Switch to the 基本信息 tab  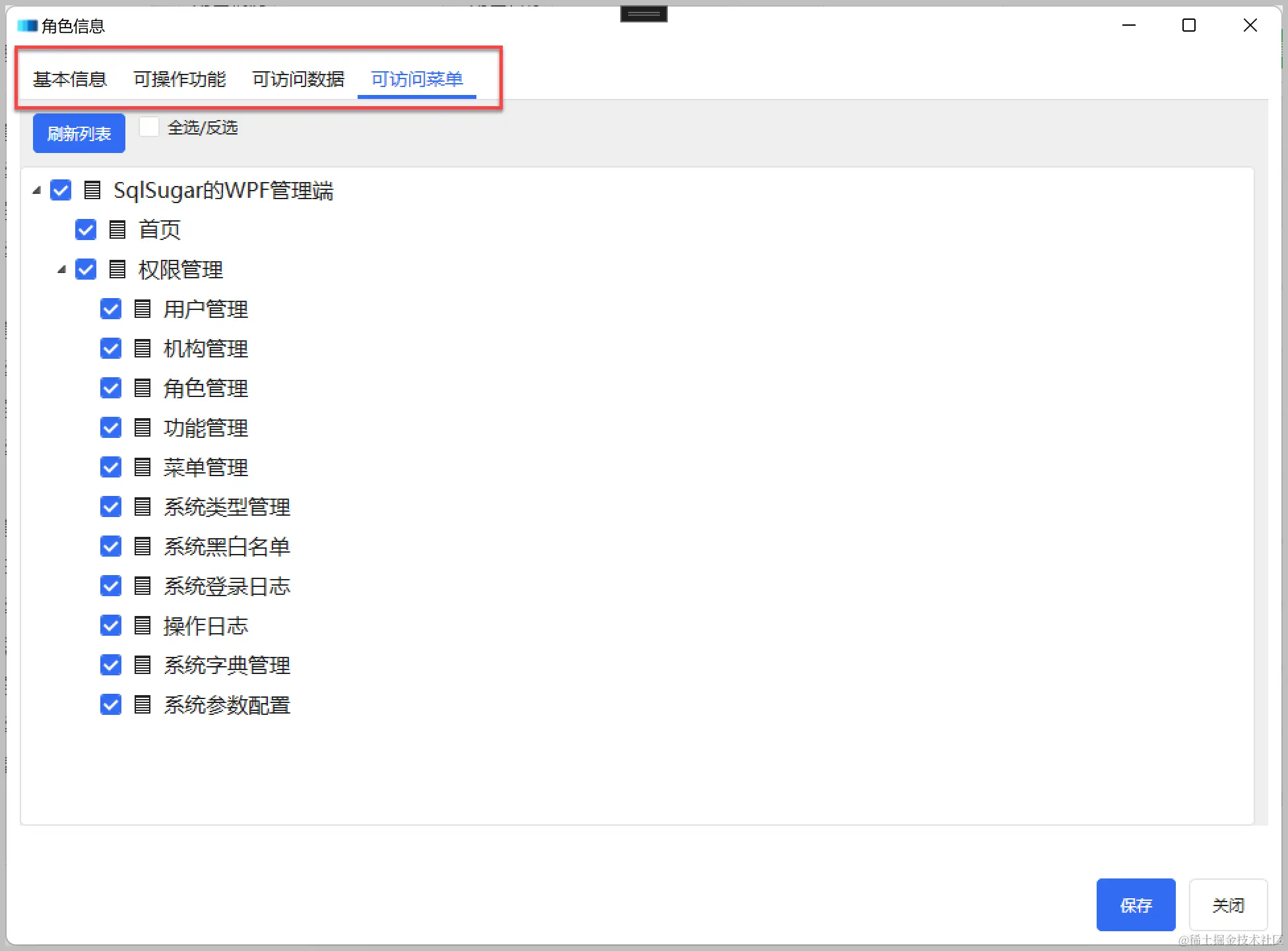tap(70, 79)
